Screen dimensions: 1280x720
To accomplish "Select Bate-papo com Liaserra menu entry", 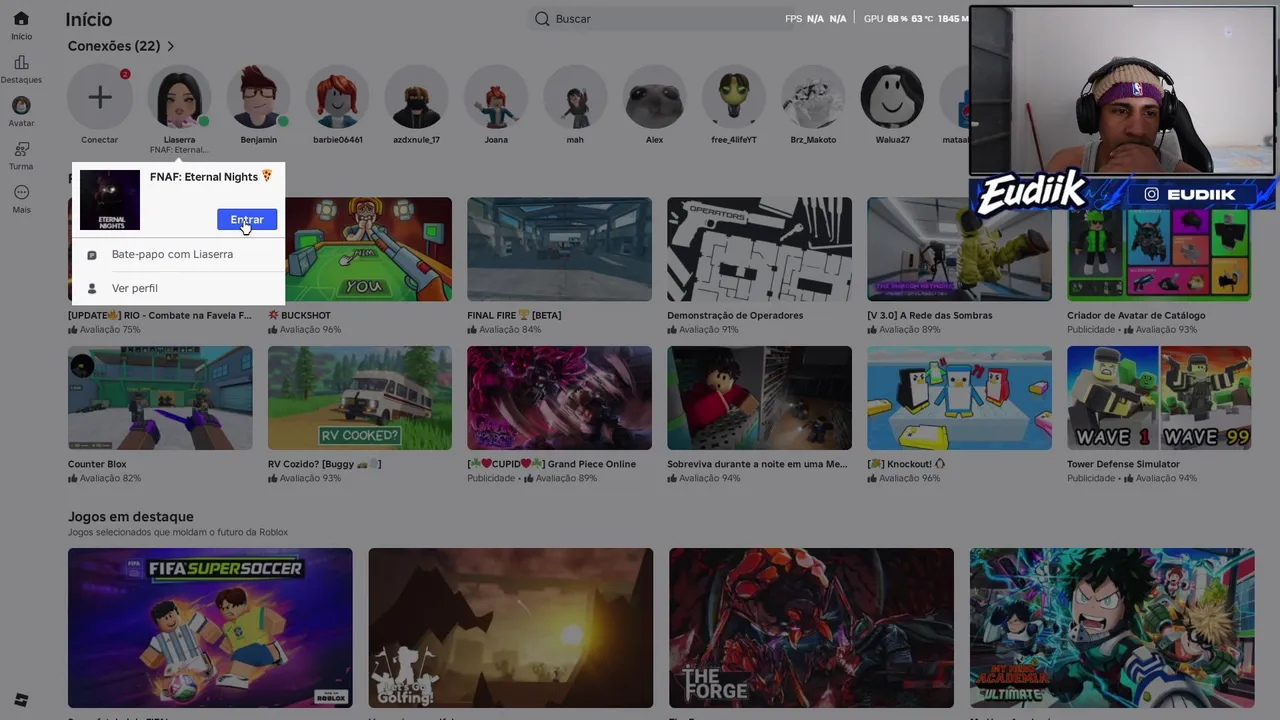I will pos(178,254).
